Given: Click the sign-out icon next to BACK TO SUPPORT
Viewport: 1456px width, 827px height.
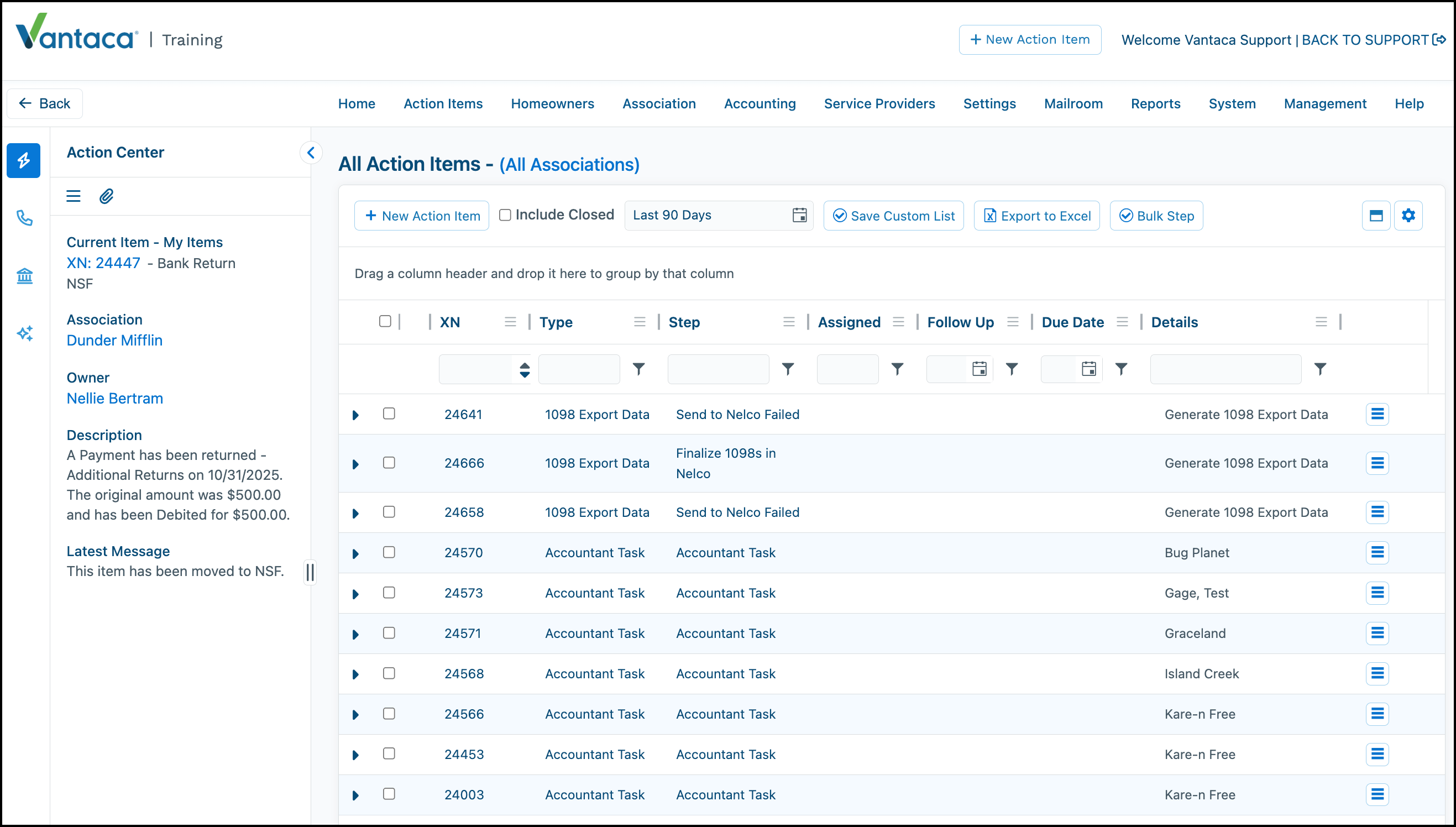Looking at the screenshot, I should coord(1439,40).
